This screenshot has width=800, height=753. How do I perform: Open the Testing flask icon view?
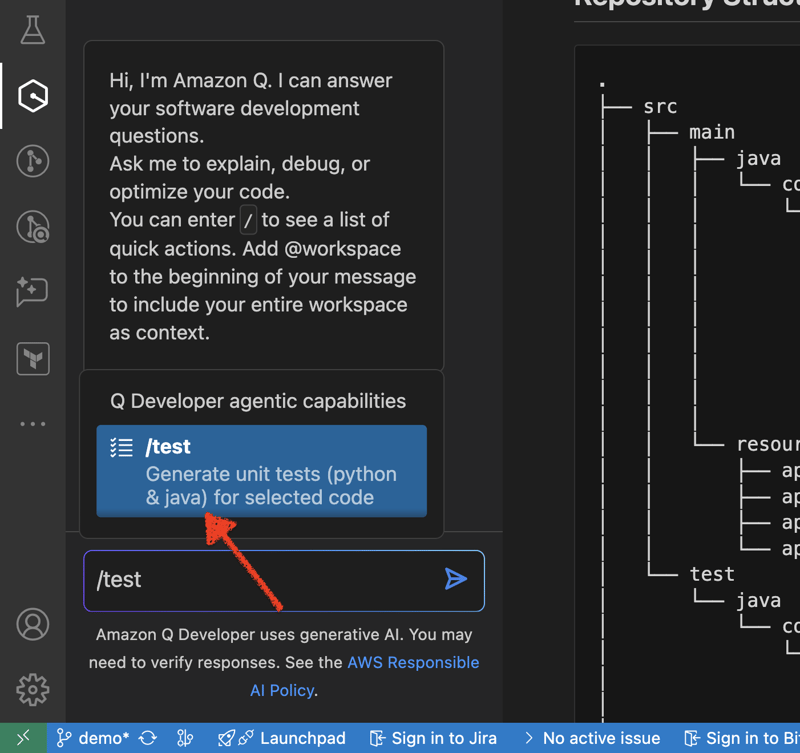coord(33,30)
